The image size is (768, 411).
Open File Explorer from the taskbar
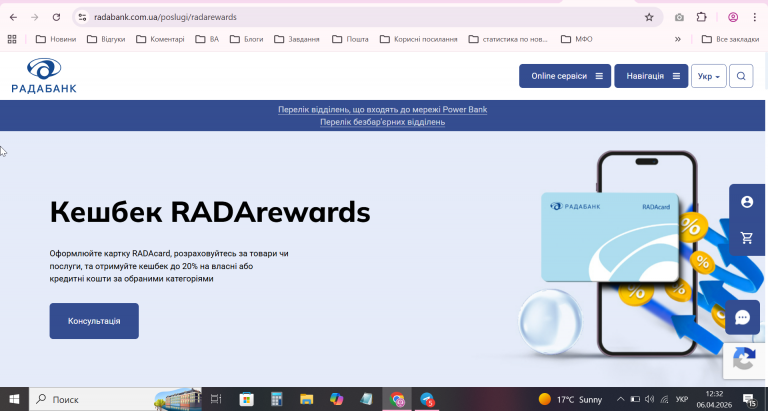pos(307,399)
